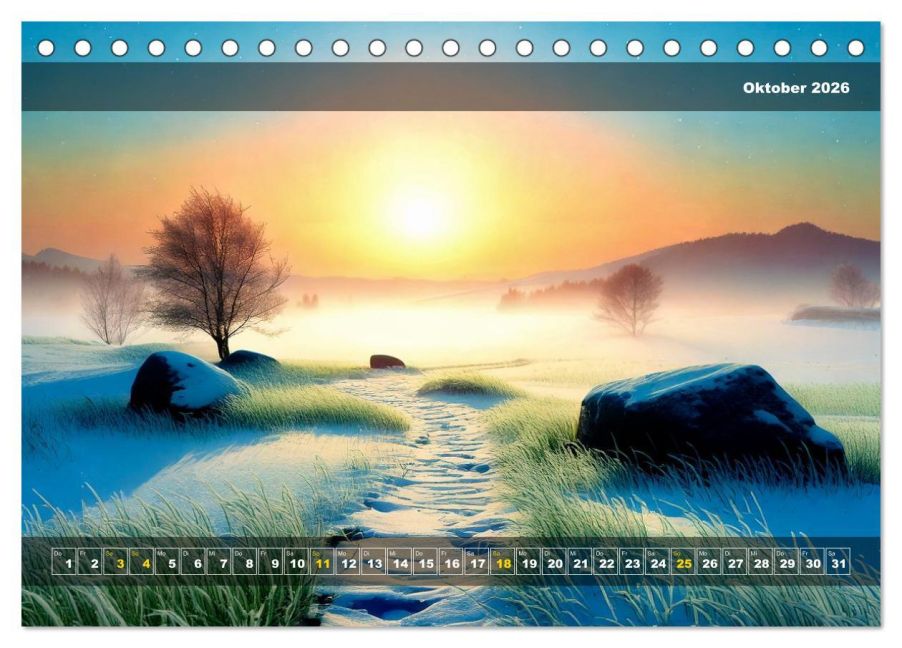This screenshot has width=902, height=648.
Task: Click the 'Oktober 2026' month title
Action: coord(796,87)
